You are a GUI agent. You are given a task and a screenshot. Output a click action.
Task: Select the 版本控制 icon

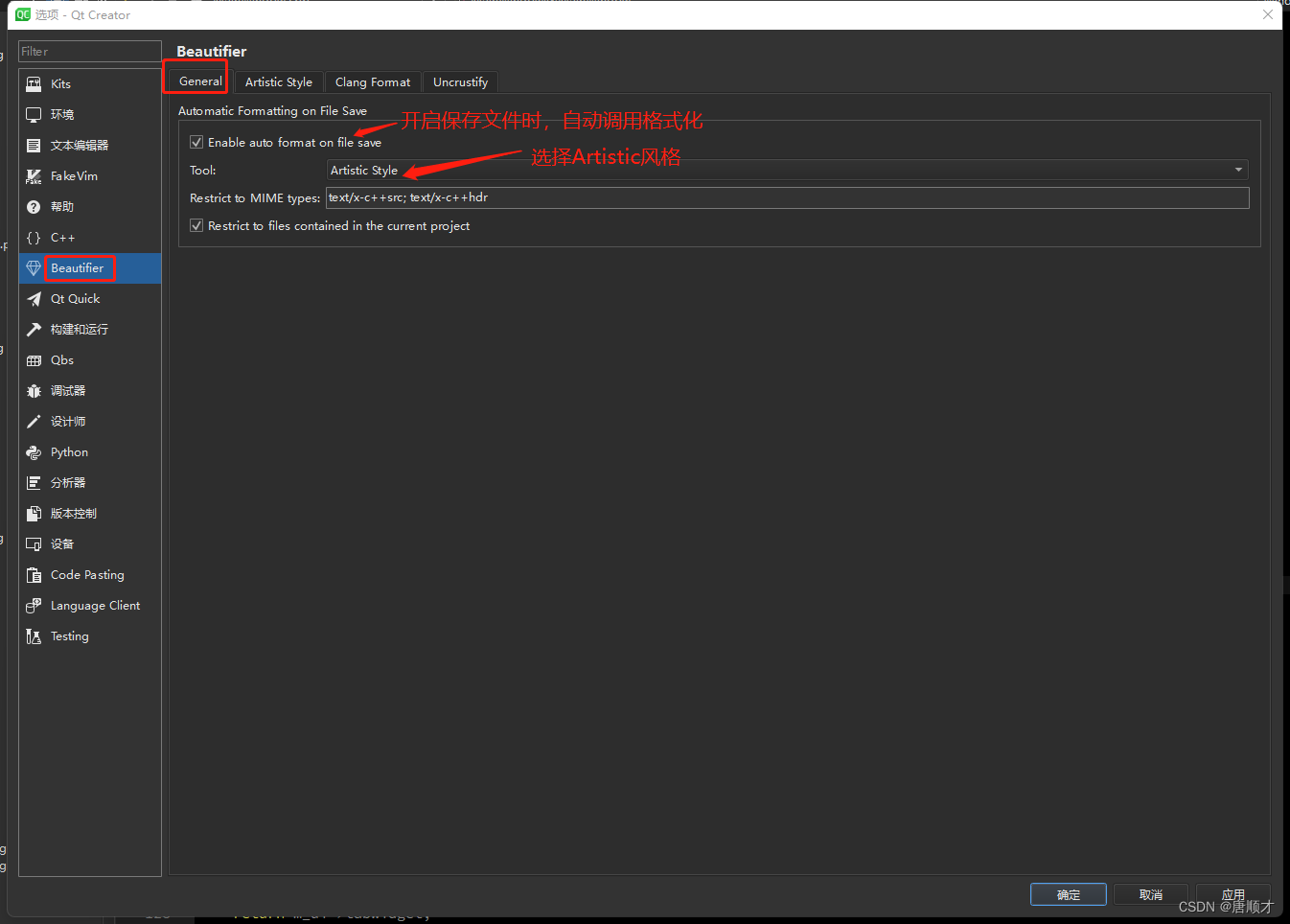pos(34,514)
